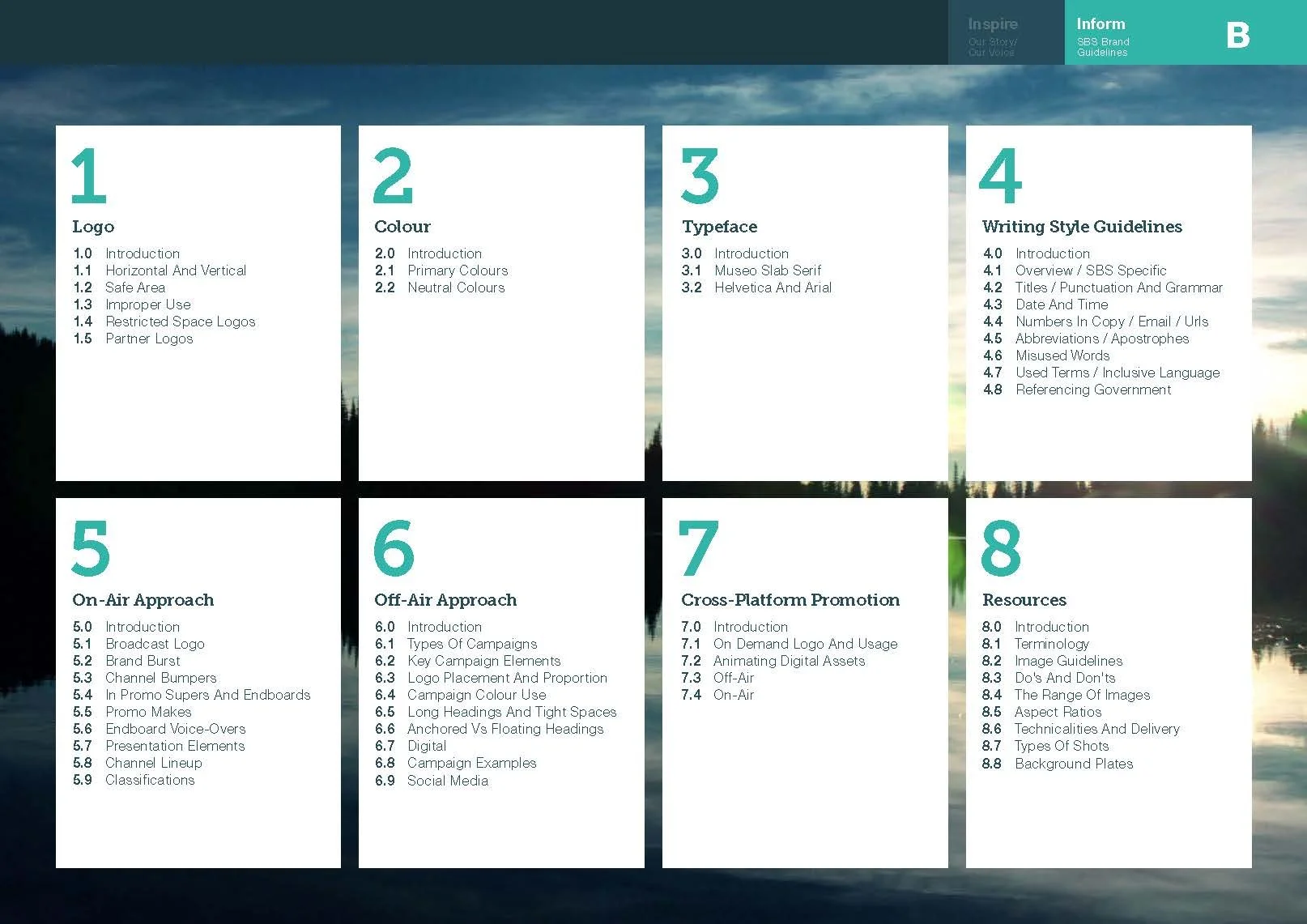Open 6.1 Types Of Campaigns
This screenshot has width=1307, height=924.
tap(456, 644)
